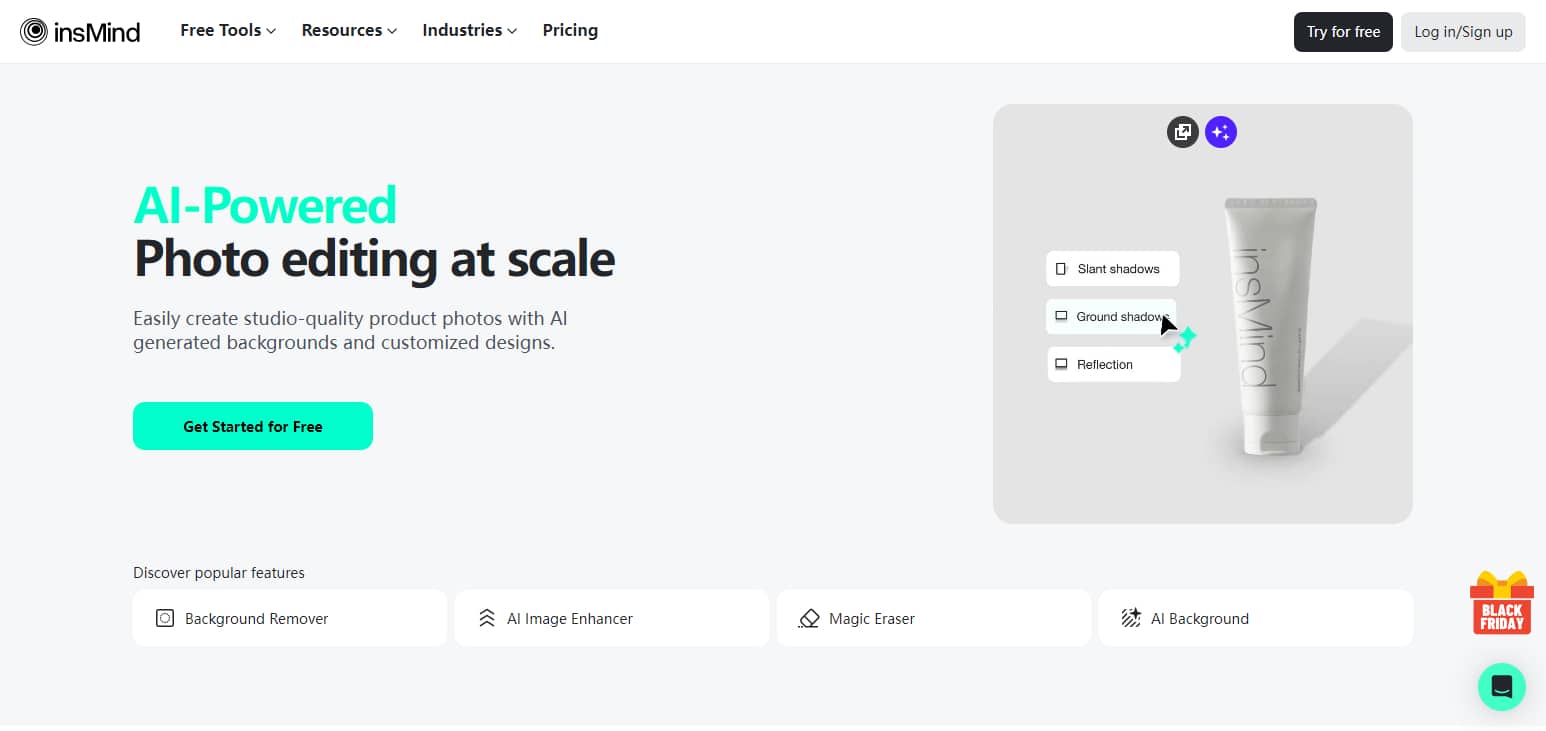This screenshot has height=731, width=1546.
Task: Select the Slant shadows option
Action: pos(1112,268)
